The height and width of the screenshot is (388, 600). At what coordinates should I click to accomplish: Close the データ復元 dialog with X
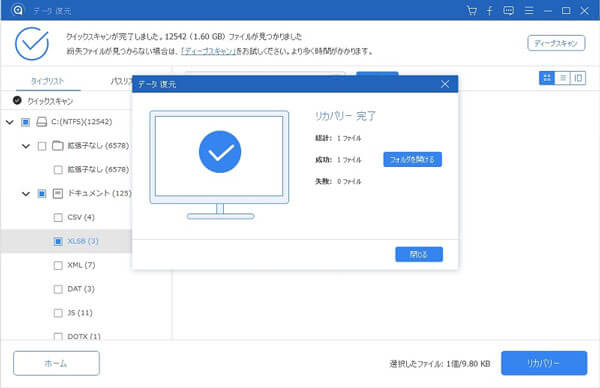pos(445,84)
